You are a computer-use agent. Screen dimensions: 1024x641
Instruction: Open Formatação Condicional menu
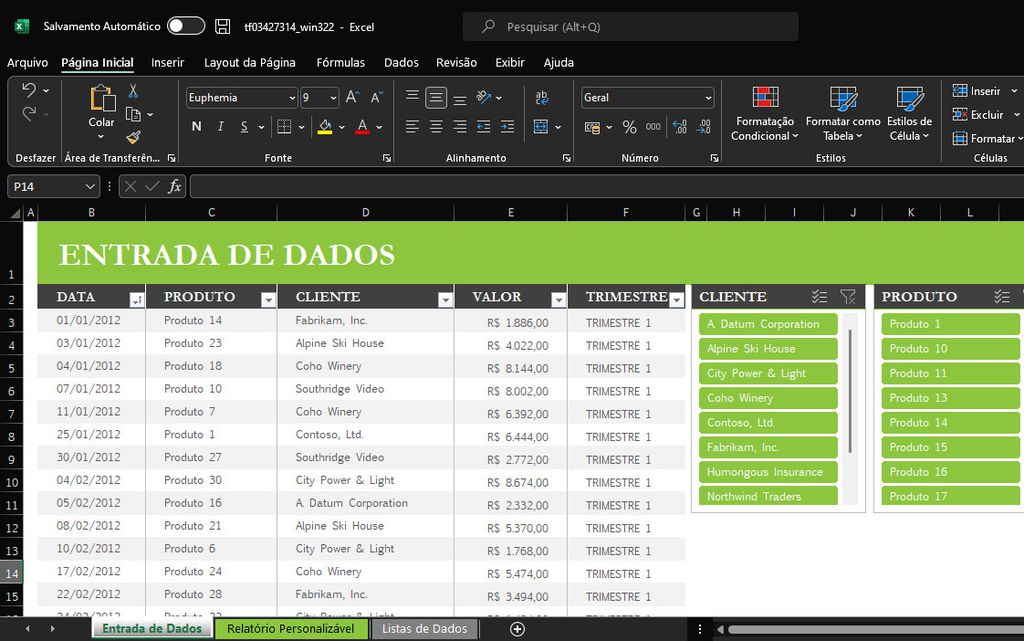coord(765,114)
